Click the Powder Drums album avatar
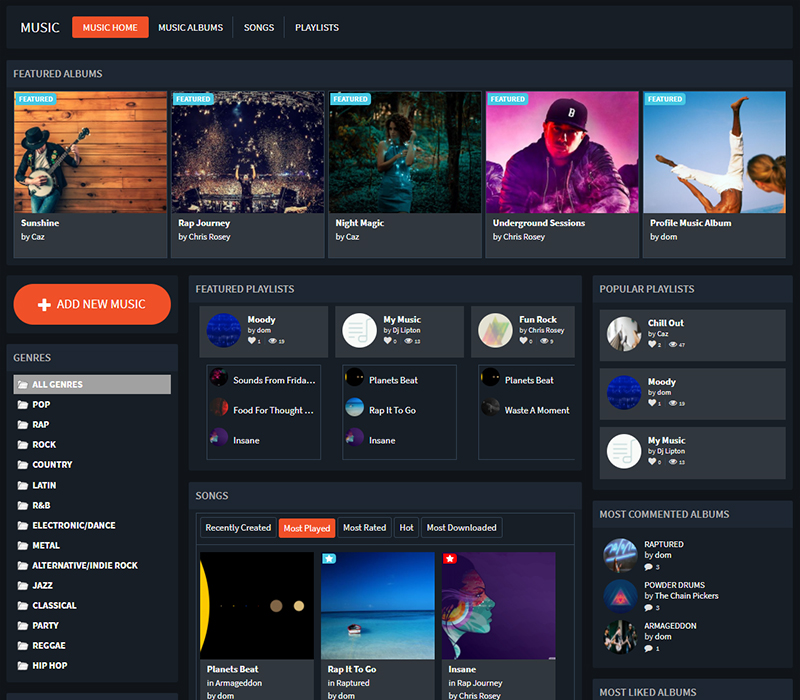Screen dimensions: 800x700 tap(620, 596)
